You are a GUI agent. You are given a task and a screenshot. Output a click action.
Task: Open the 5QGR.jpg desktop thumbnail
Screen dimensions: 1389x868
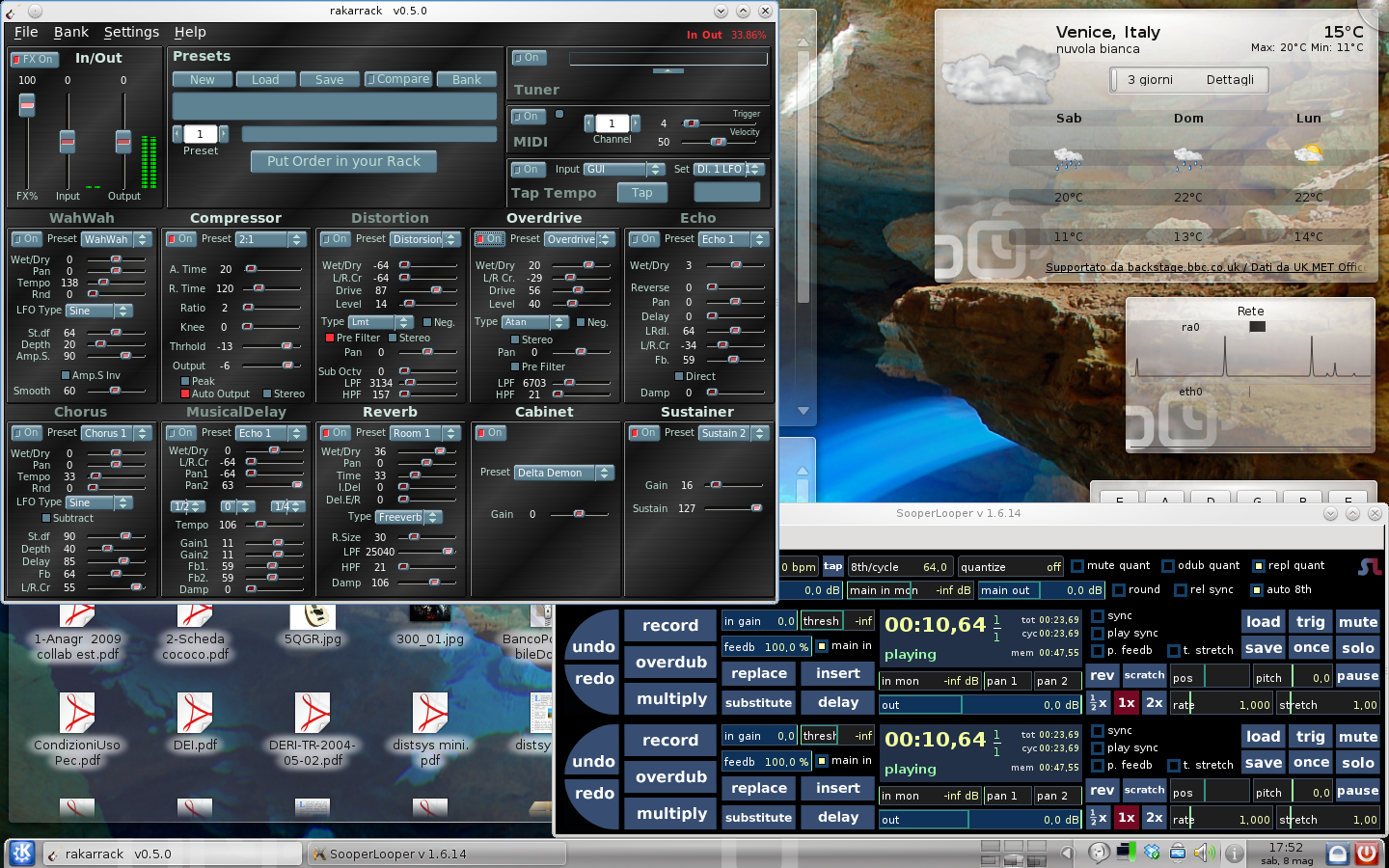[x=313, y=615]
